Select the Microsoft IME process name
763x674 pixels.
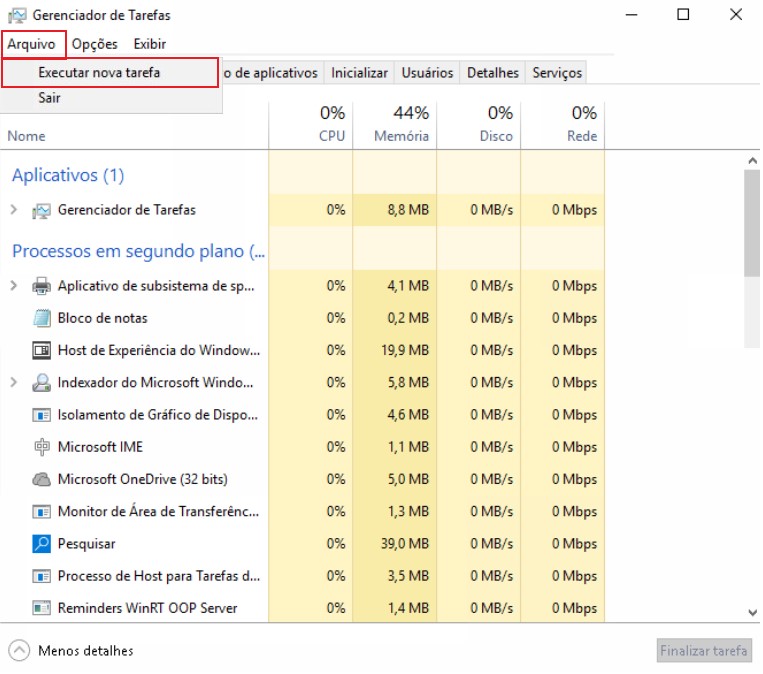(x=100, y=447)
